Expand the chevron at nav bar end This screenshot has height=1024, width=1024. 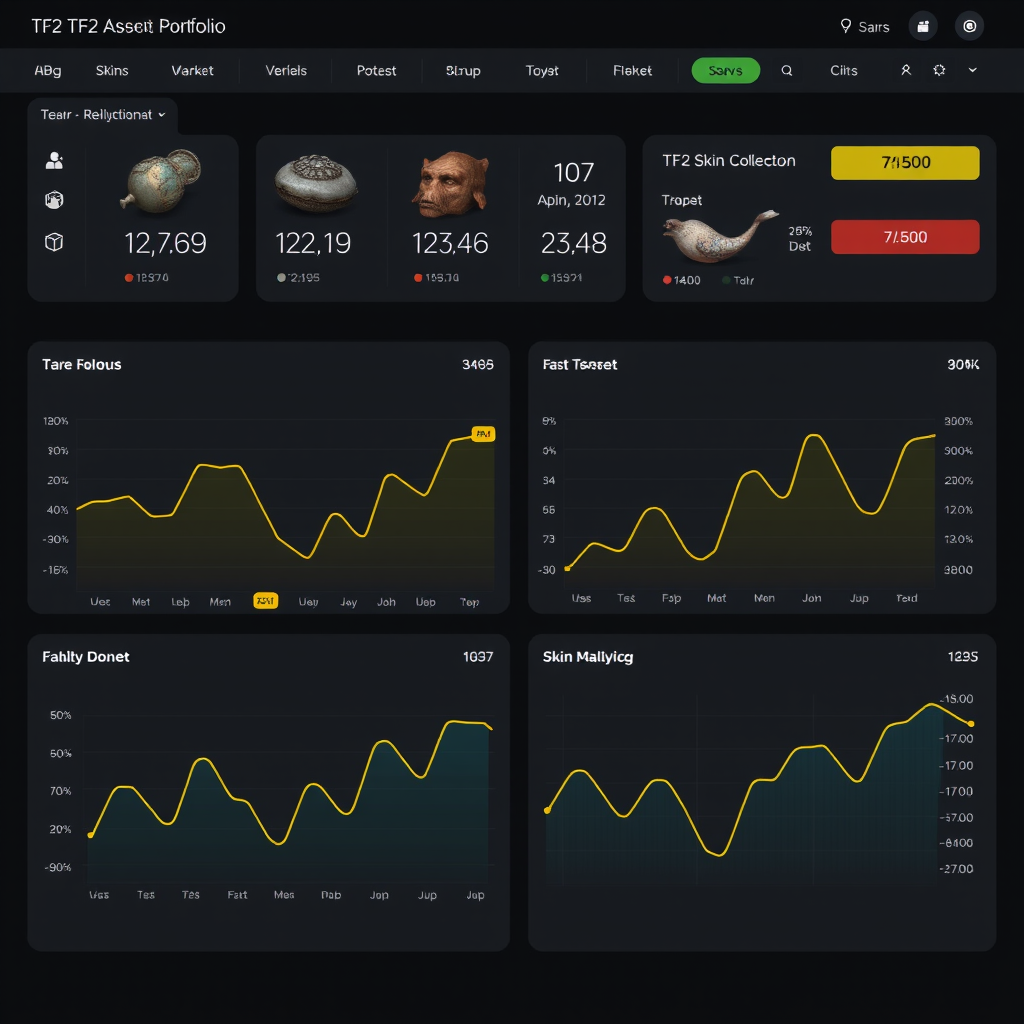point(972,70)
